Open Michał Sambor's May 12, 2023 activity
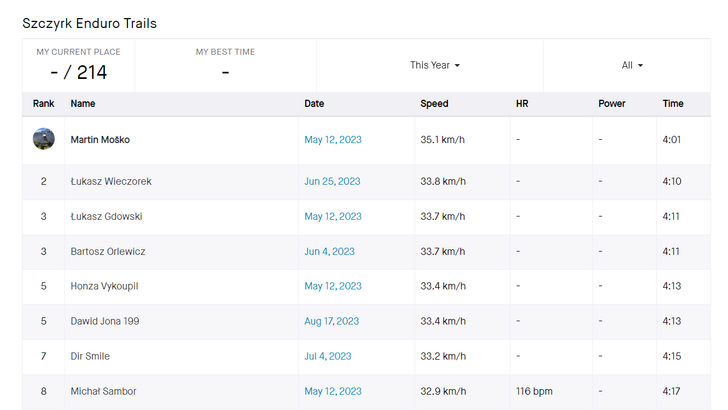The width and height of the screenshot is (728, 410). coord(333,391)
